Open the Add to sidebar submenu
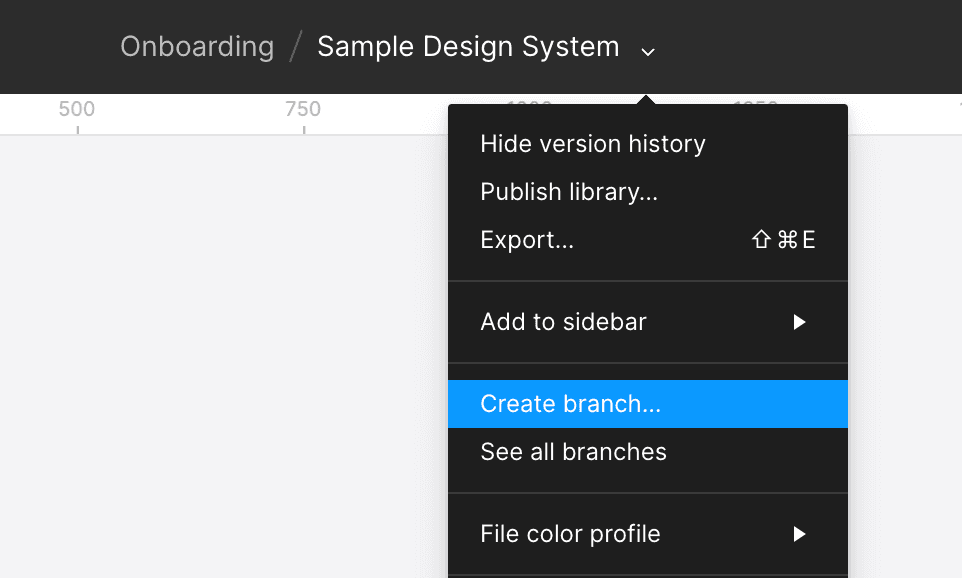 tap(648, 322)
